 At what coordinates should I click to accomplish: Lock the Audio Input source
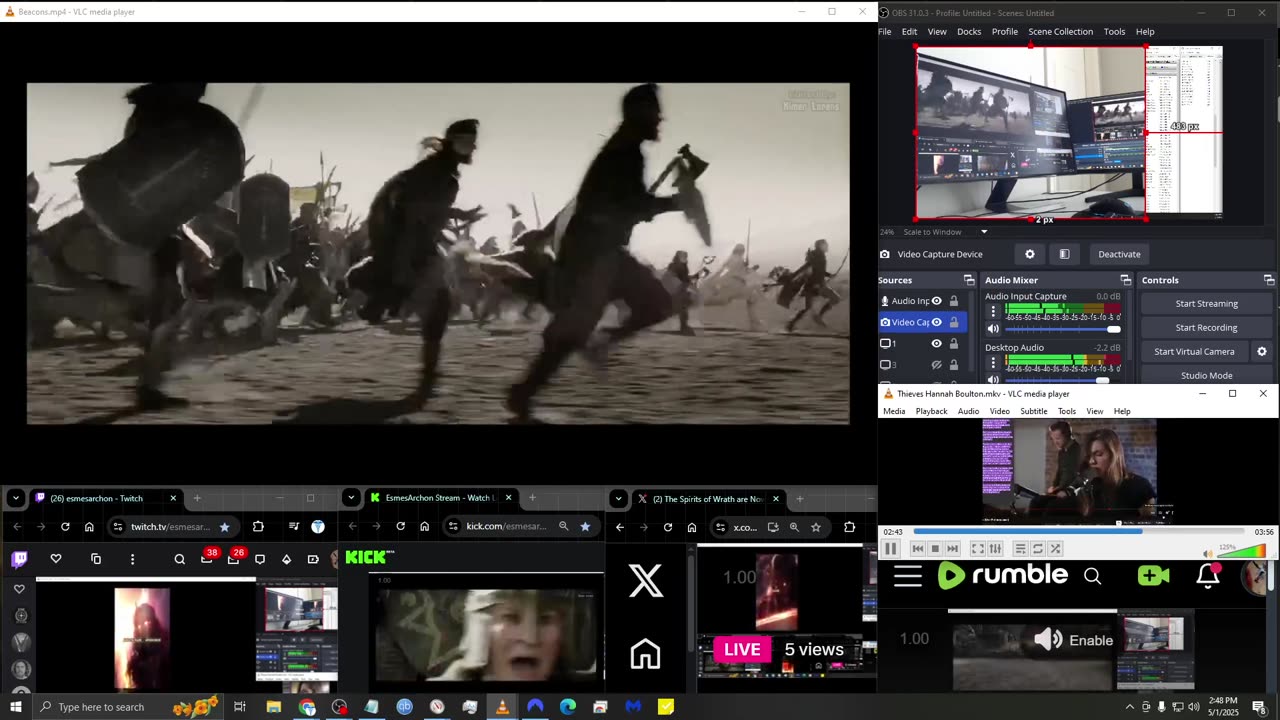954,301
